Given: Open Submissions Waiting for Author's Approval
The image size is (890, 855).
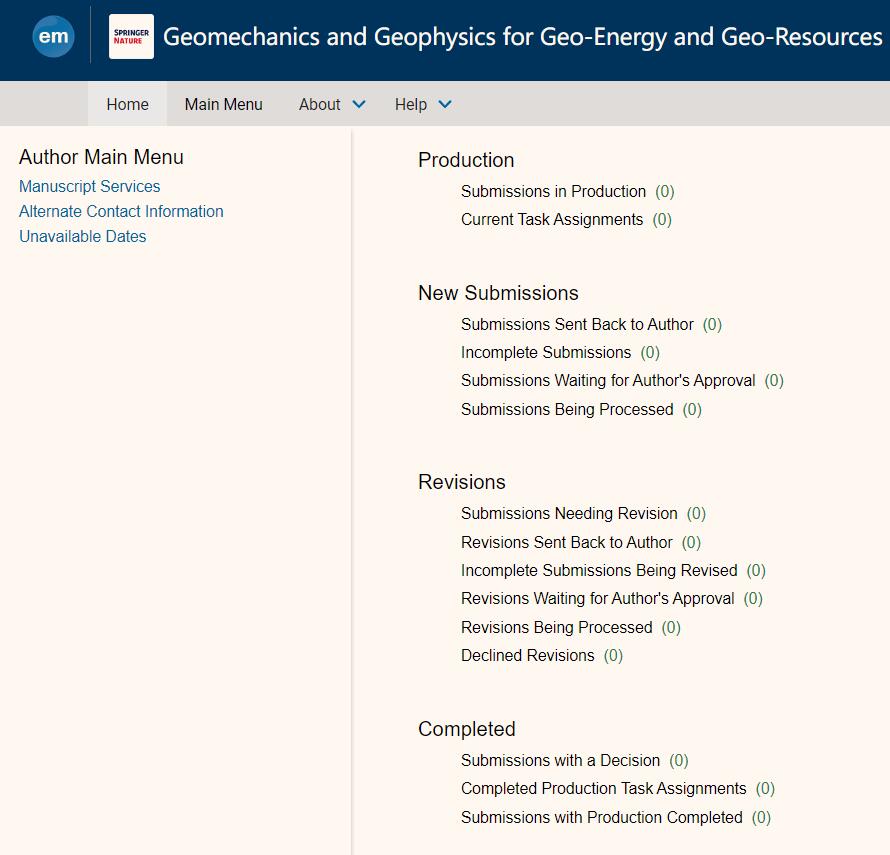Looking at the screenshot, I should tap(608, 381).
